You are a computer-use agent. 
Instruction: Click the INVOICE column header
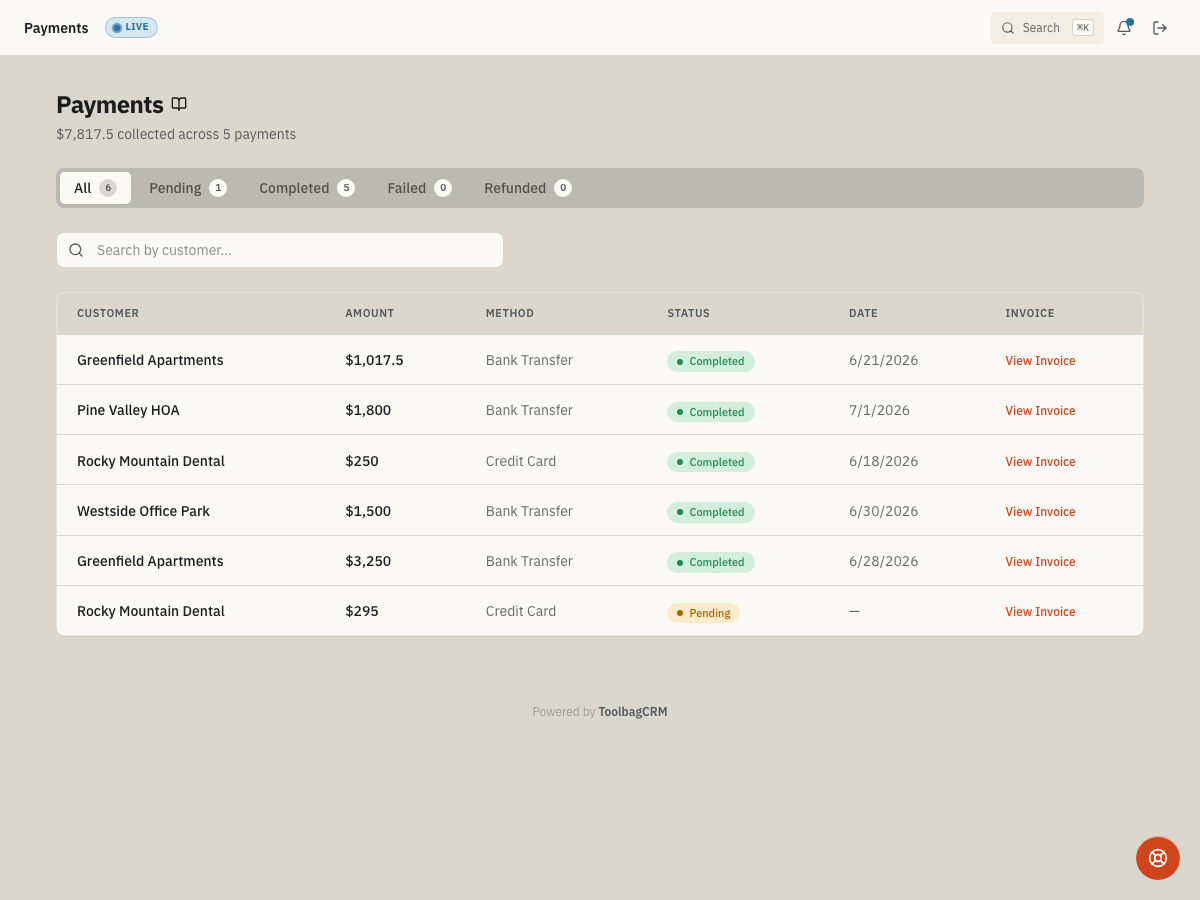click(x=1030, y=313)
